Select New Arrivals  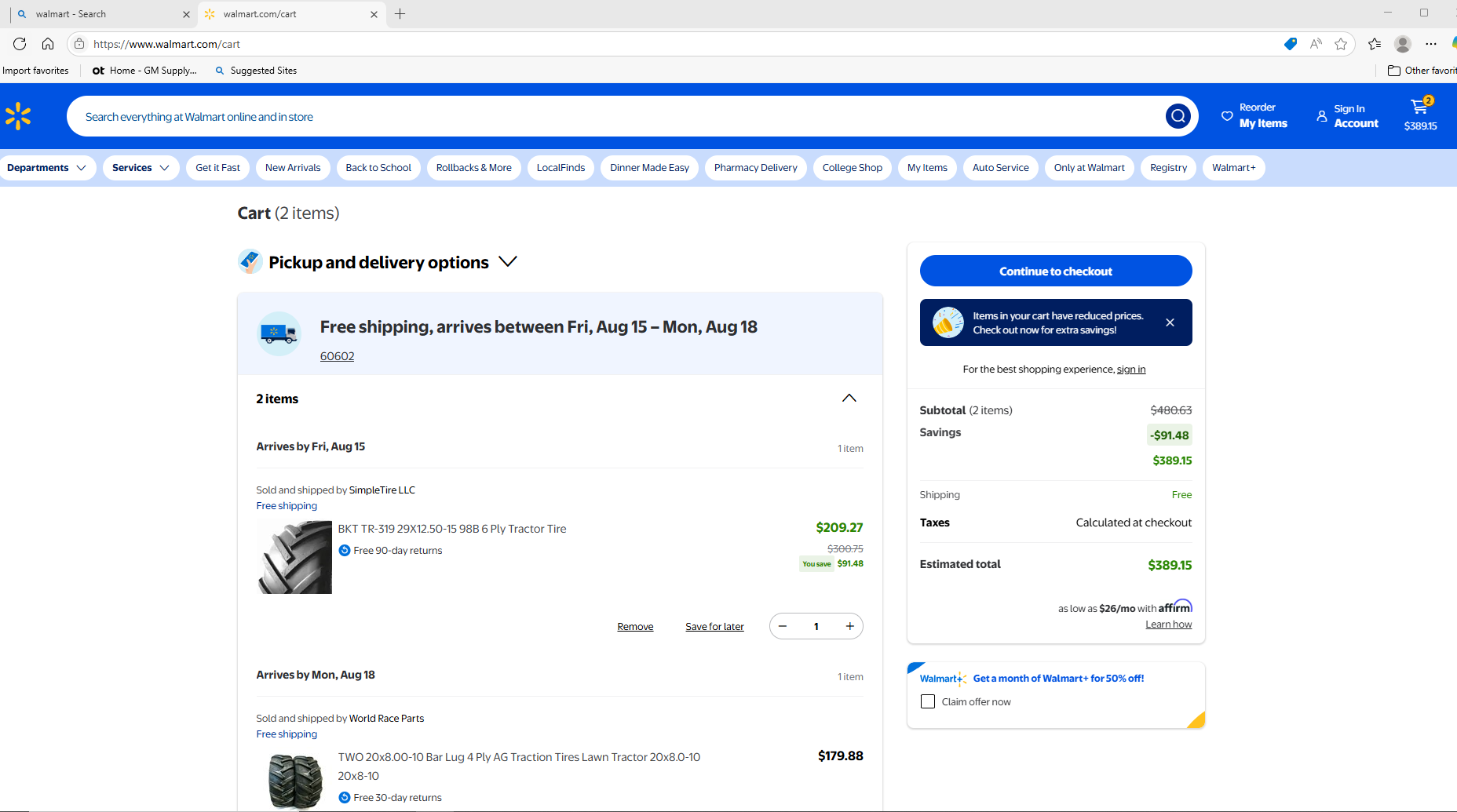click(293, 168)
